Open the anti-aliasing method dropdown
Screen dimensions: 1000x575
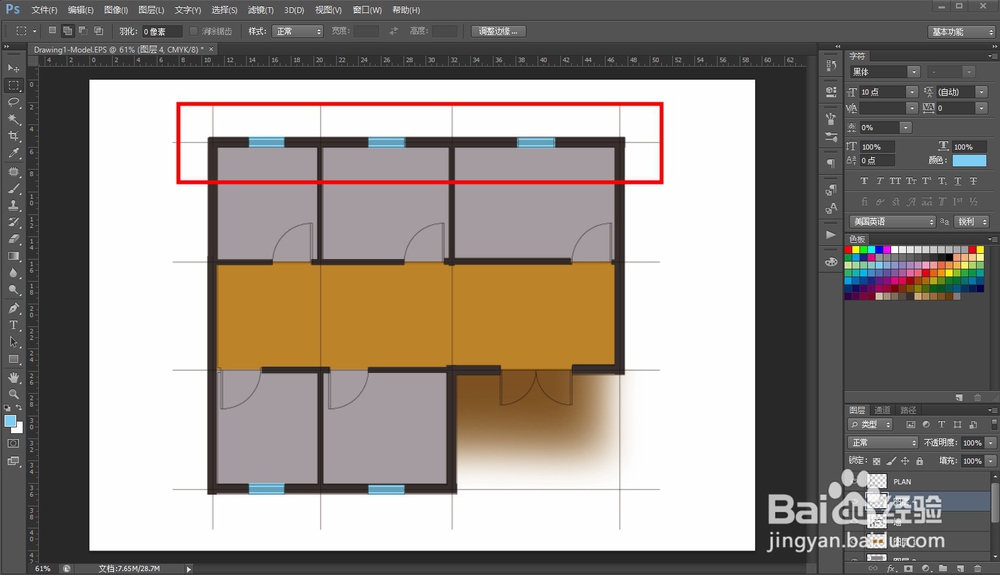[x=971, y=221]
